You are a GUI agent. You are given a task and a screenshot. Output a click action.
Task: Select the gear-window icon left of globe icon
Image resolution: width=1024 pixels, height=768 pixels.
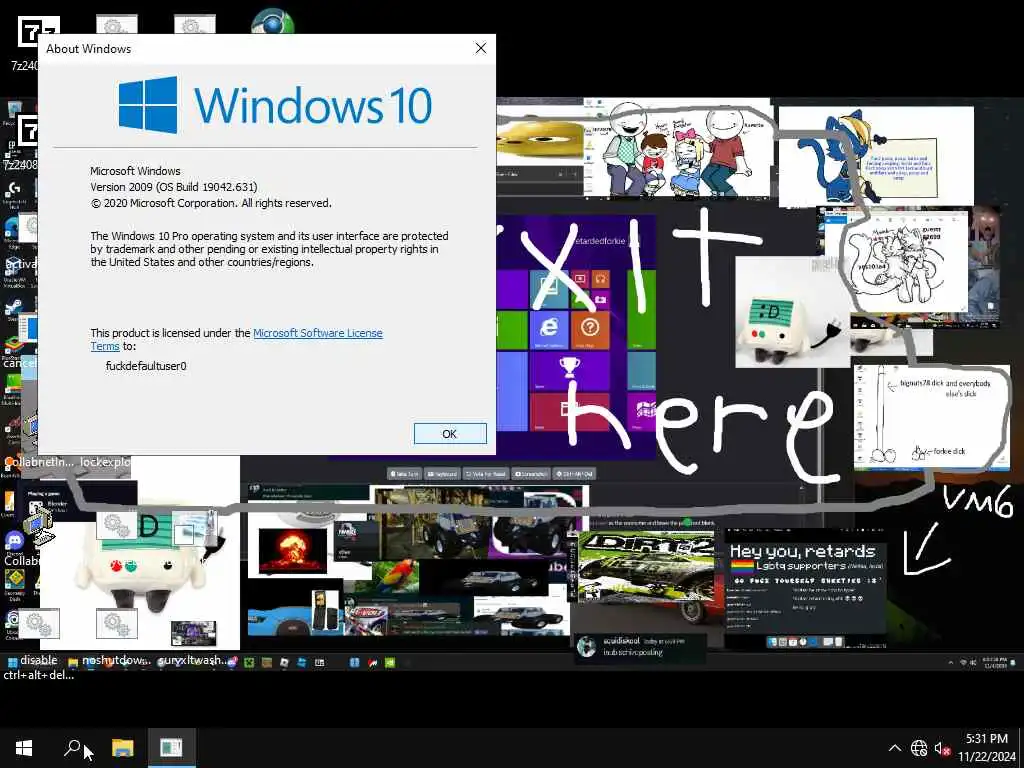(195, 25)
